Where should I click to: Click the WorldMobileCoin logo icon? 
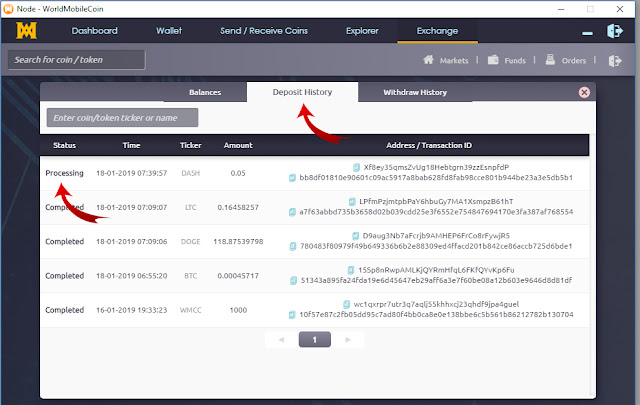[x=27, y=31]
